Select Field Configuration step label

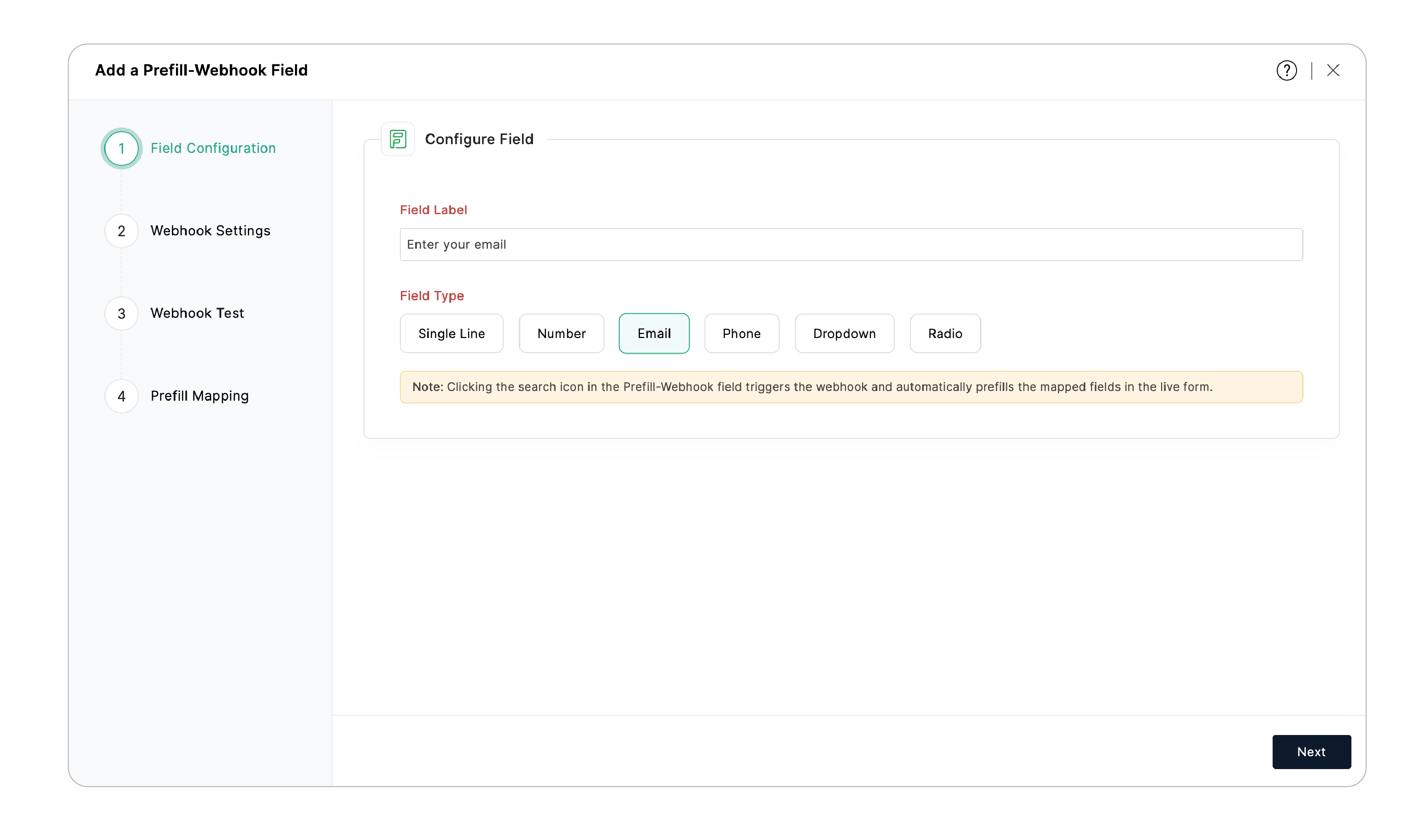coord(213,148)
